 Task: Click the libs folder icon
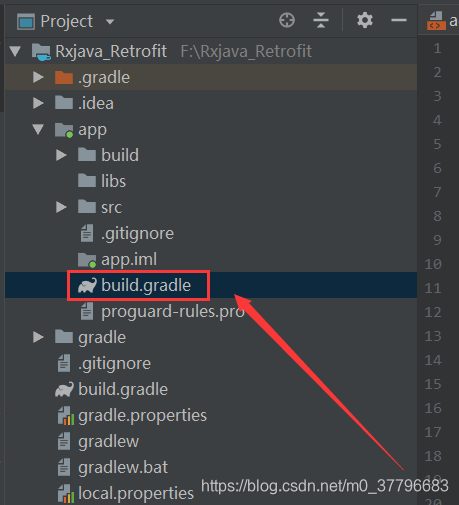tap(87, 181)
